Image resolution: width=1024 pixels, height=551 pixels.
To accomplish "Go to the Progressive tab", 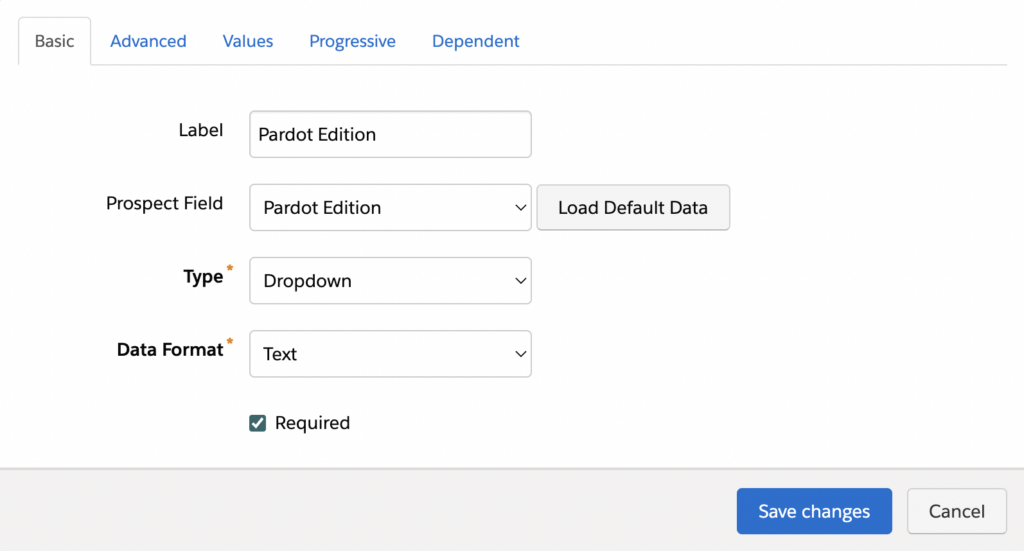I will coord(352,41).
